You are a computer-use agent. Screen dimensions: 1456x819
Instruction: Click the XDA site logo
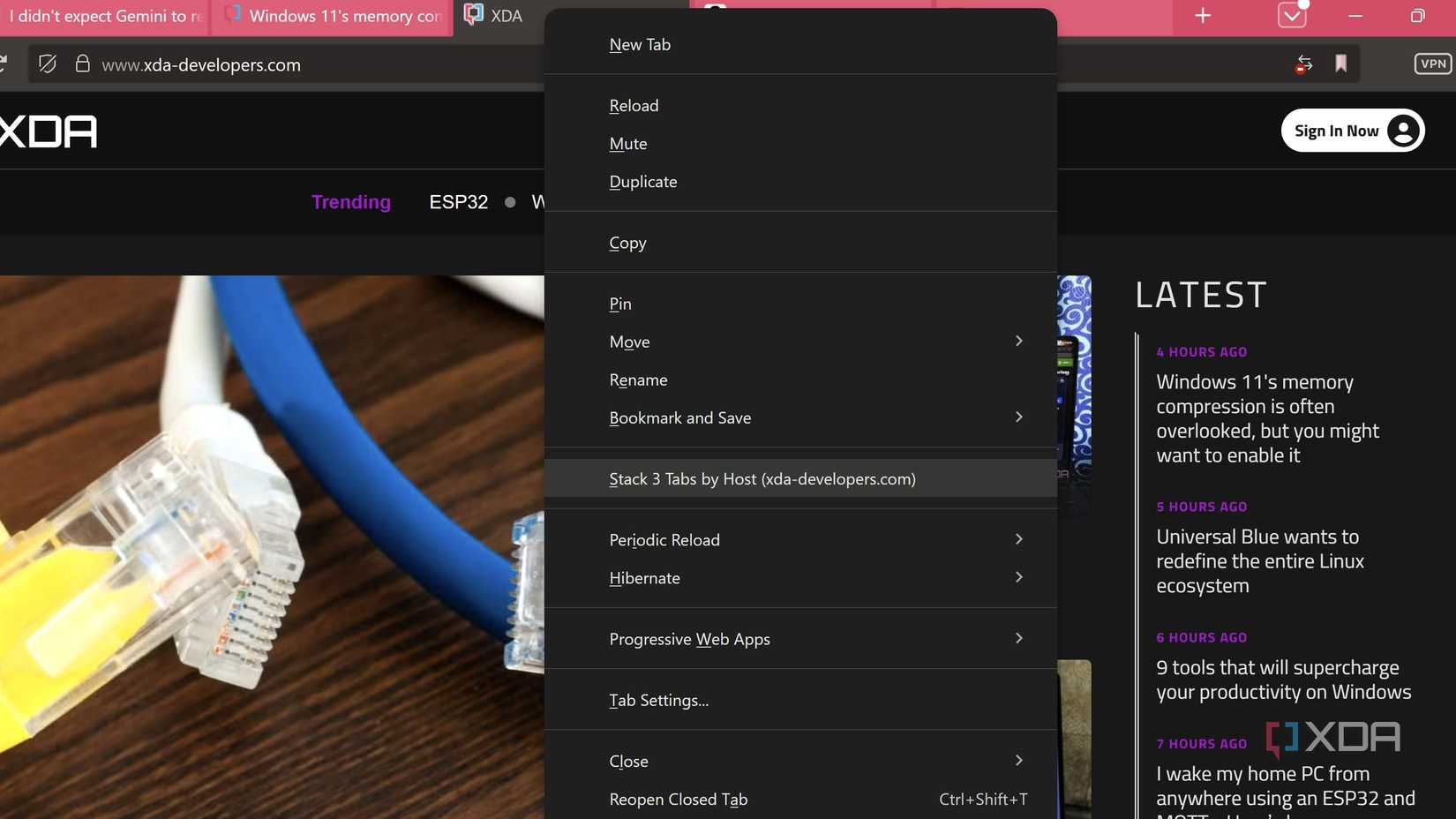(48, 131)
